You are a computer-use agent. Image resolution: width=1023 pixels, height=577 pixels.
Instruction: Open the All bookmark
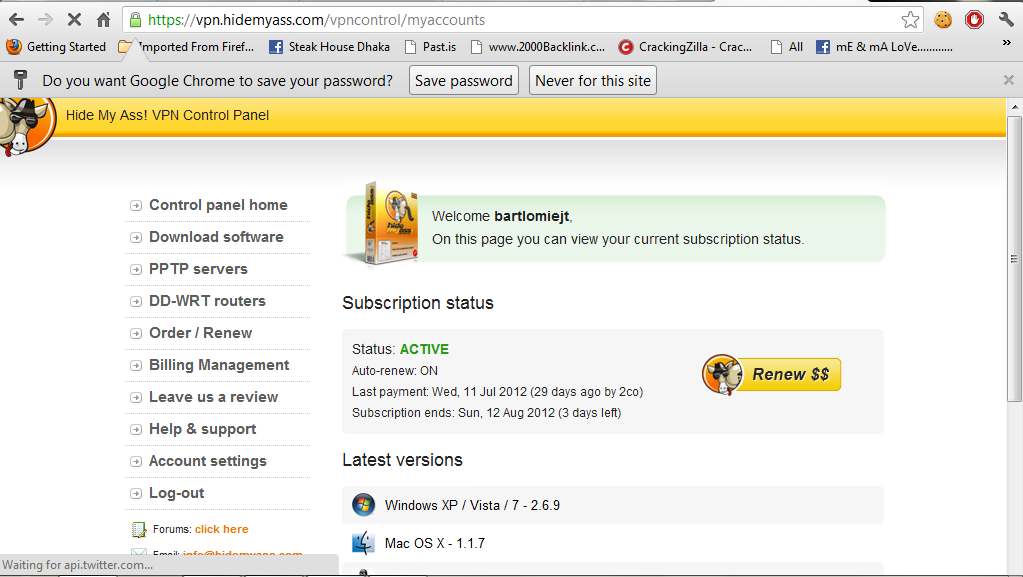point(787,47)
